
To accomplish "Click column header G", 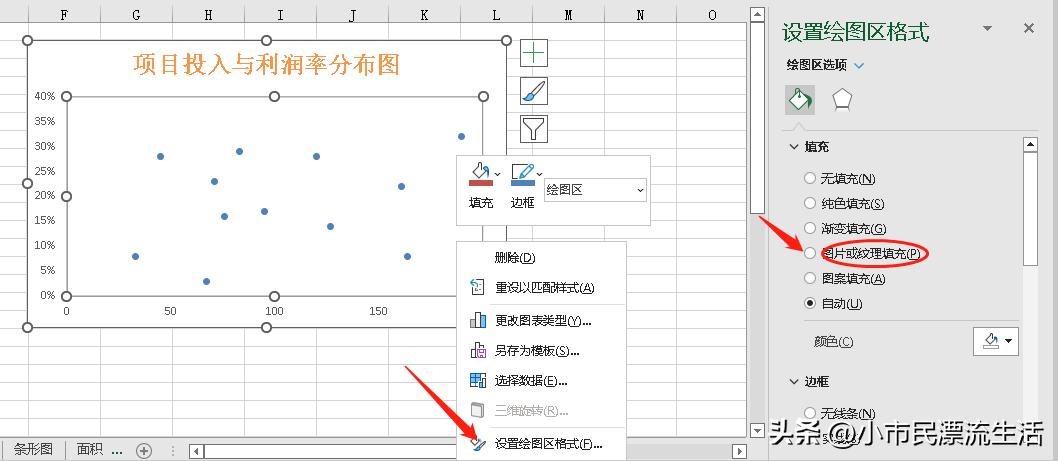I will click(x=136, y=14).
